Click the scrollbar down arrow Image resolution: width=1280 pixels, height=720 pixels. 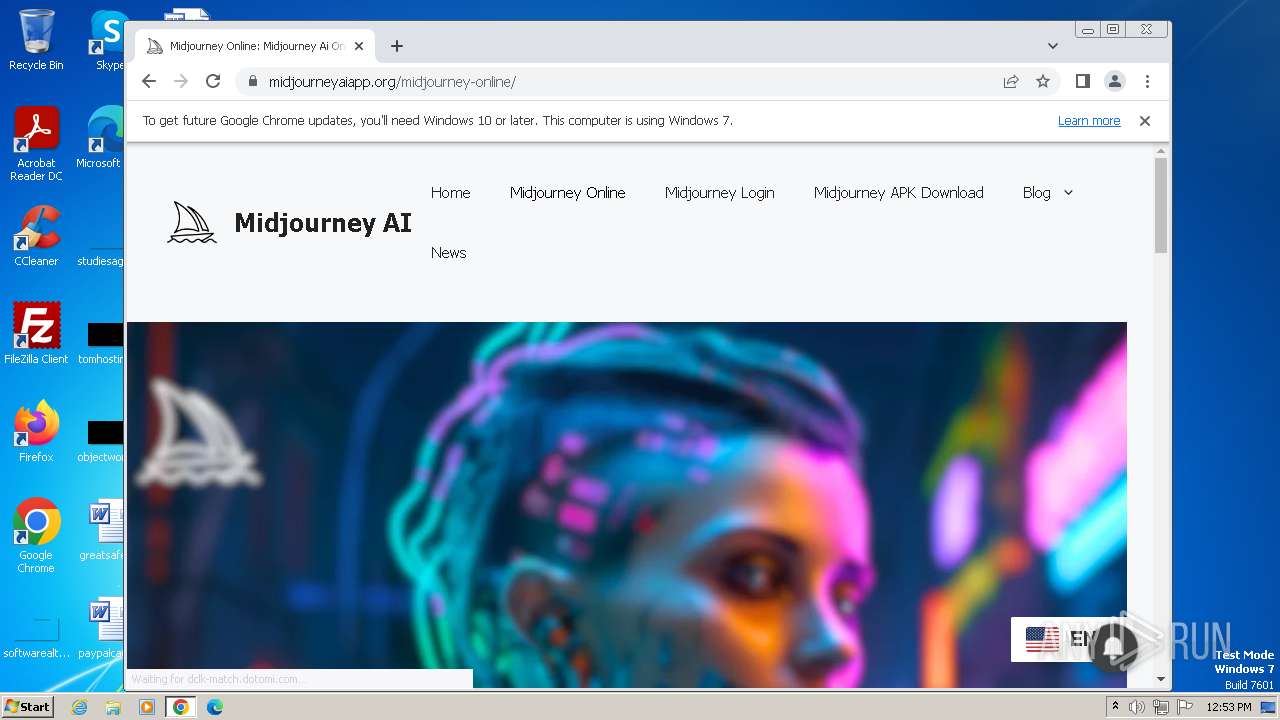tap(1161, 679)
